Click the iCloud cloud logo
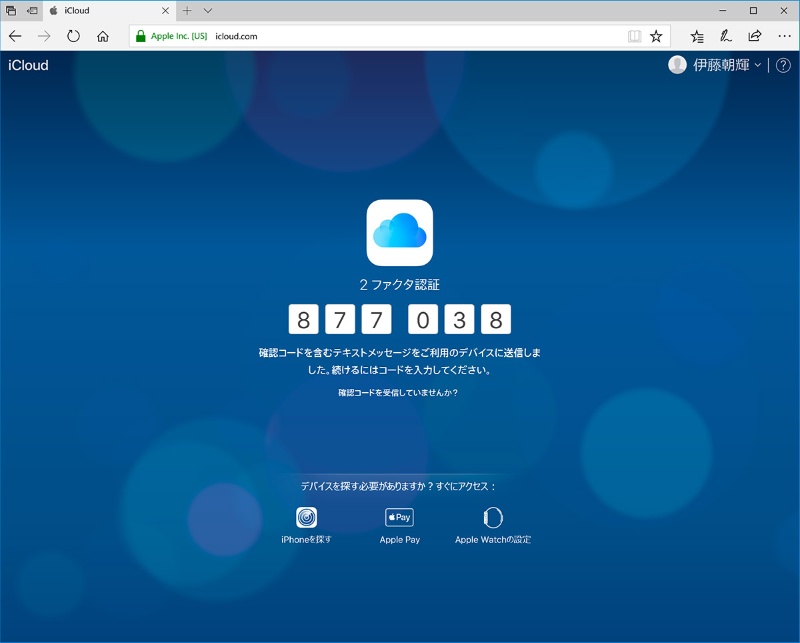Viewport: 800px width, 643px height. [x=399, y=233]
